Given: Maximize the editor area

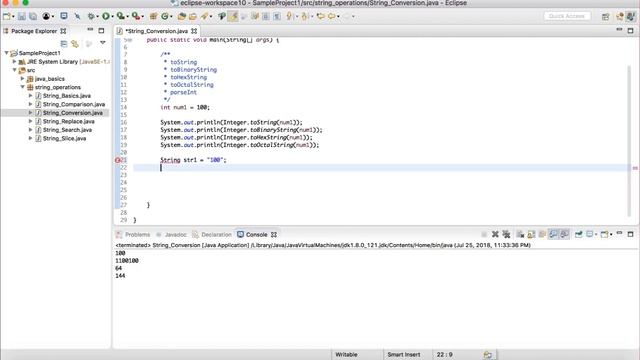Looking at the screenshot, I should pos(631,31).
